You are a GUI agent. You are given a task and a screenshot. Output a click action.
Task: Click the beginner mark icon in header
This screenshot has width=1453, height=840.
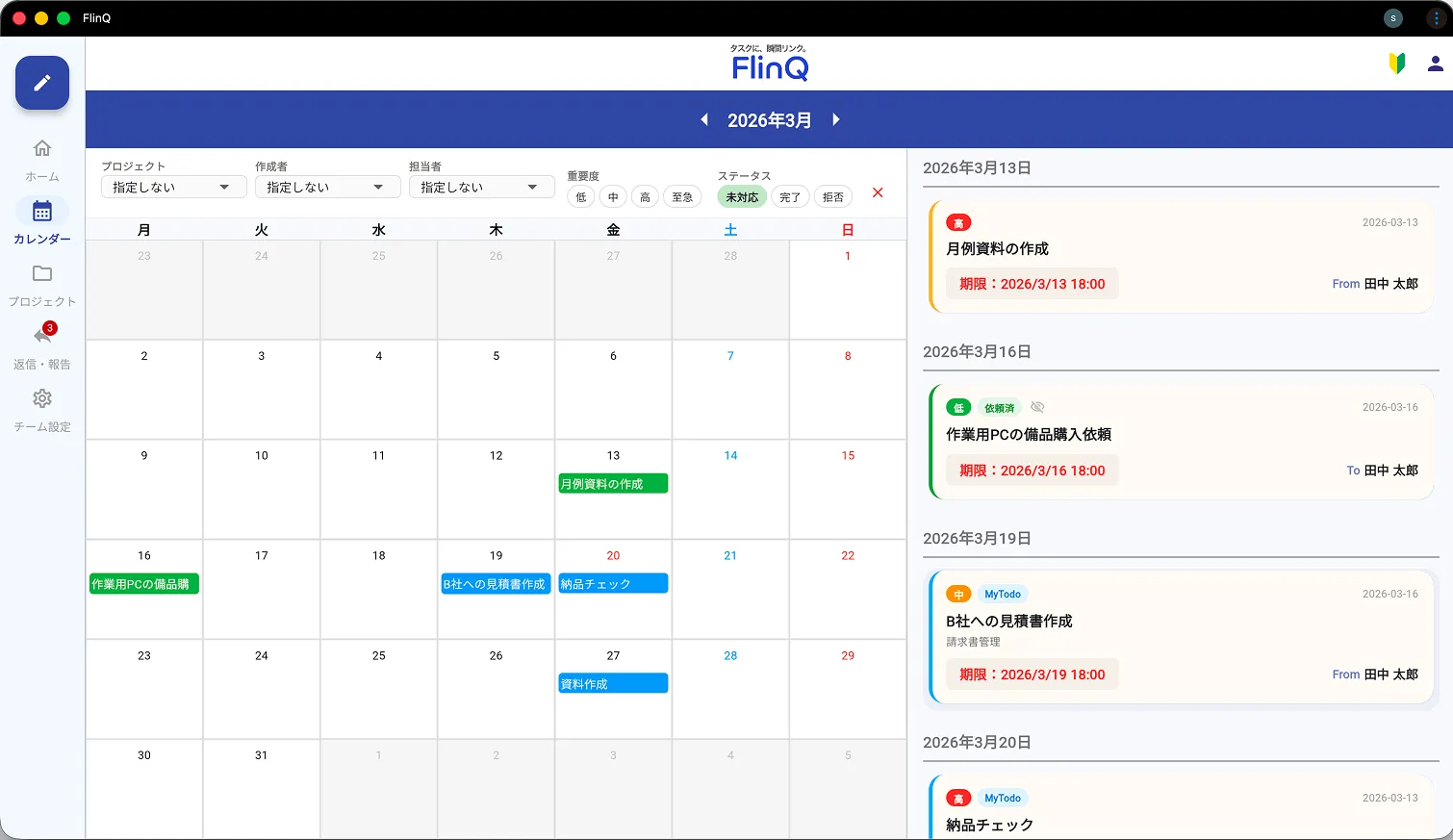coord(1397,64)
